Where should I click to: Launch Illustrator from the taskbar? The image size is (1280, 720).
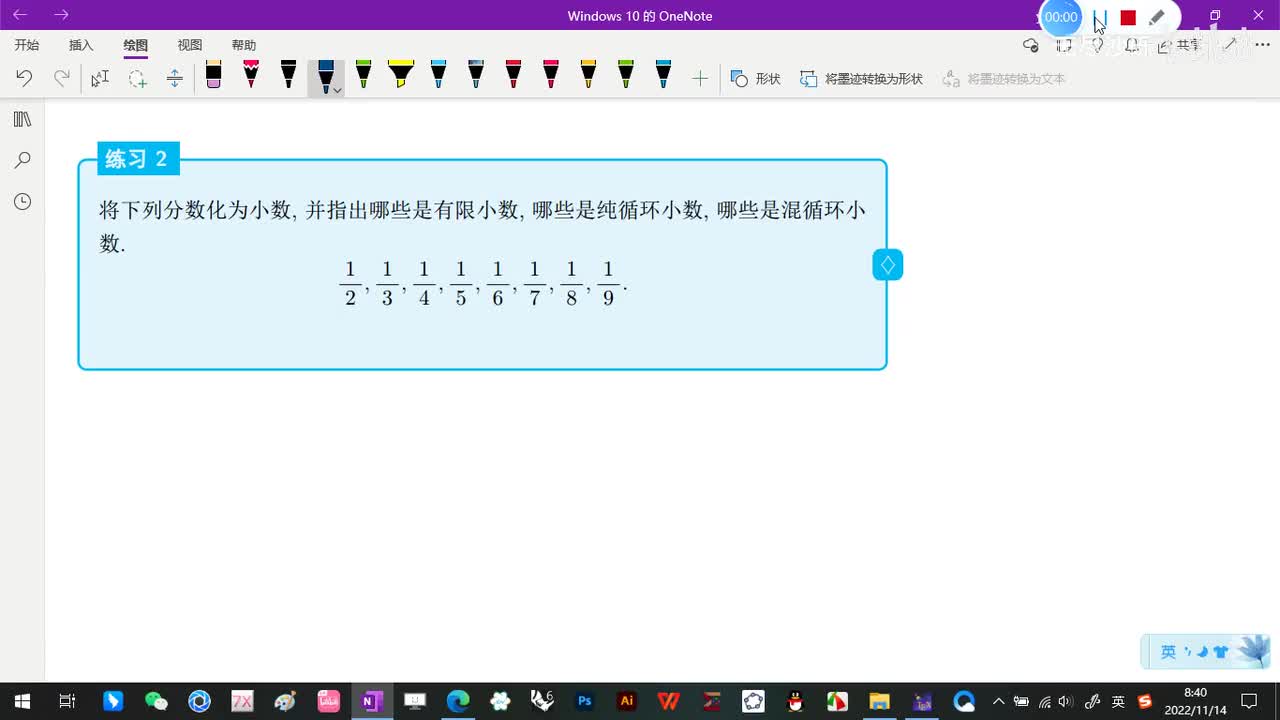(x=627, y=701)
